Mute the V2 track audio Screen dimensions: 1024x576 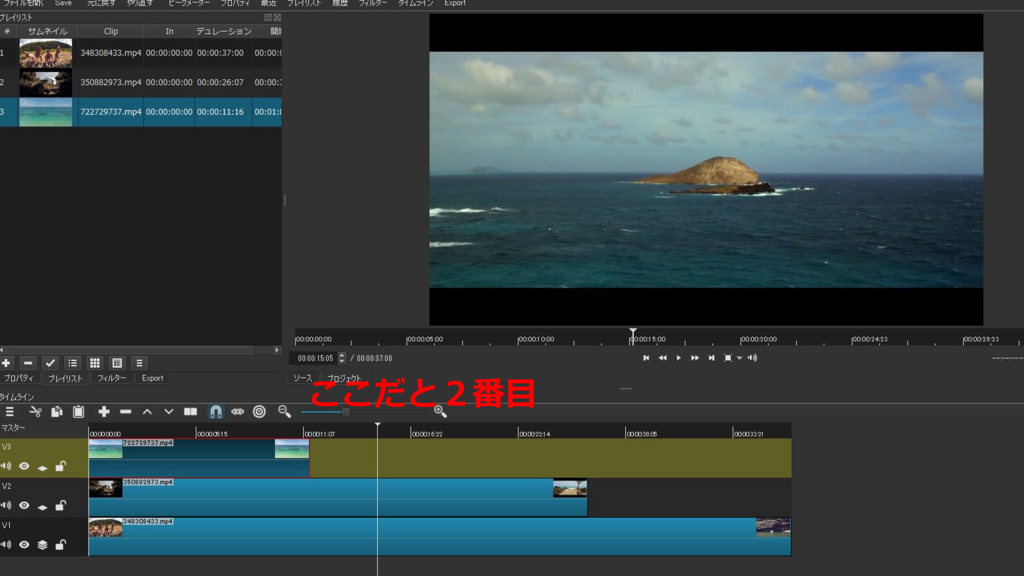7,505
